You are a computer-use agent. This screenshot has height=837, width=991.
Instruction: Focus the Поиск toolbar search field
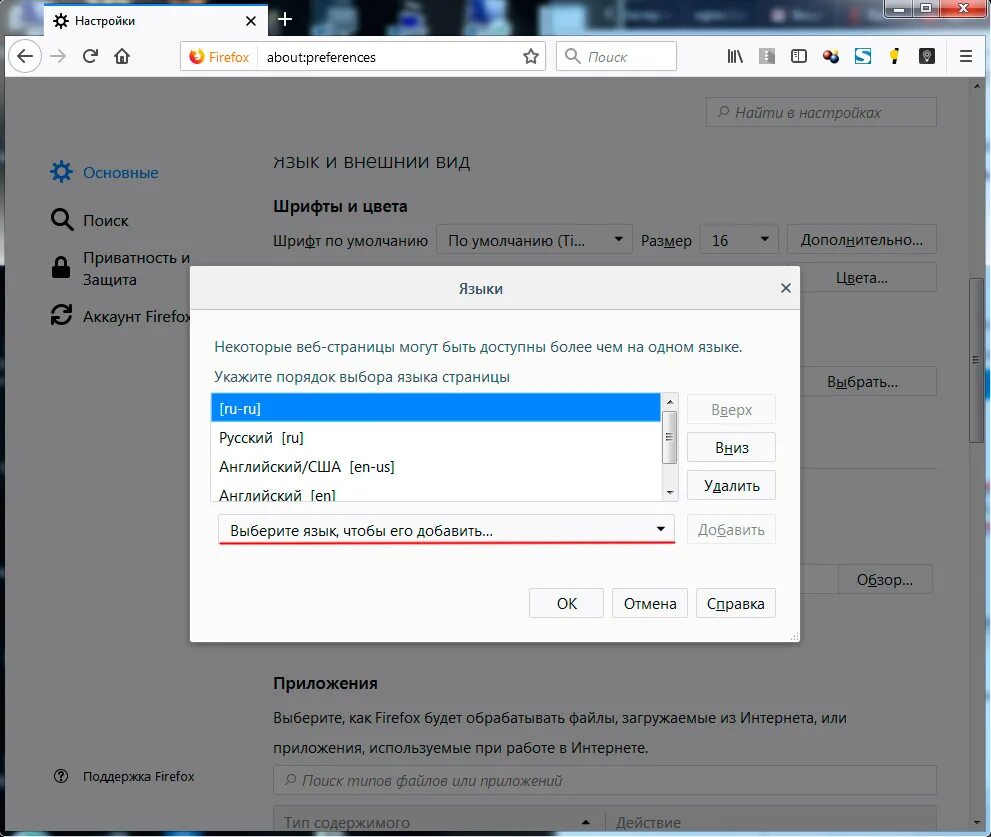point(616,56)
